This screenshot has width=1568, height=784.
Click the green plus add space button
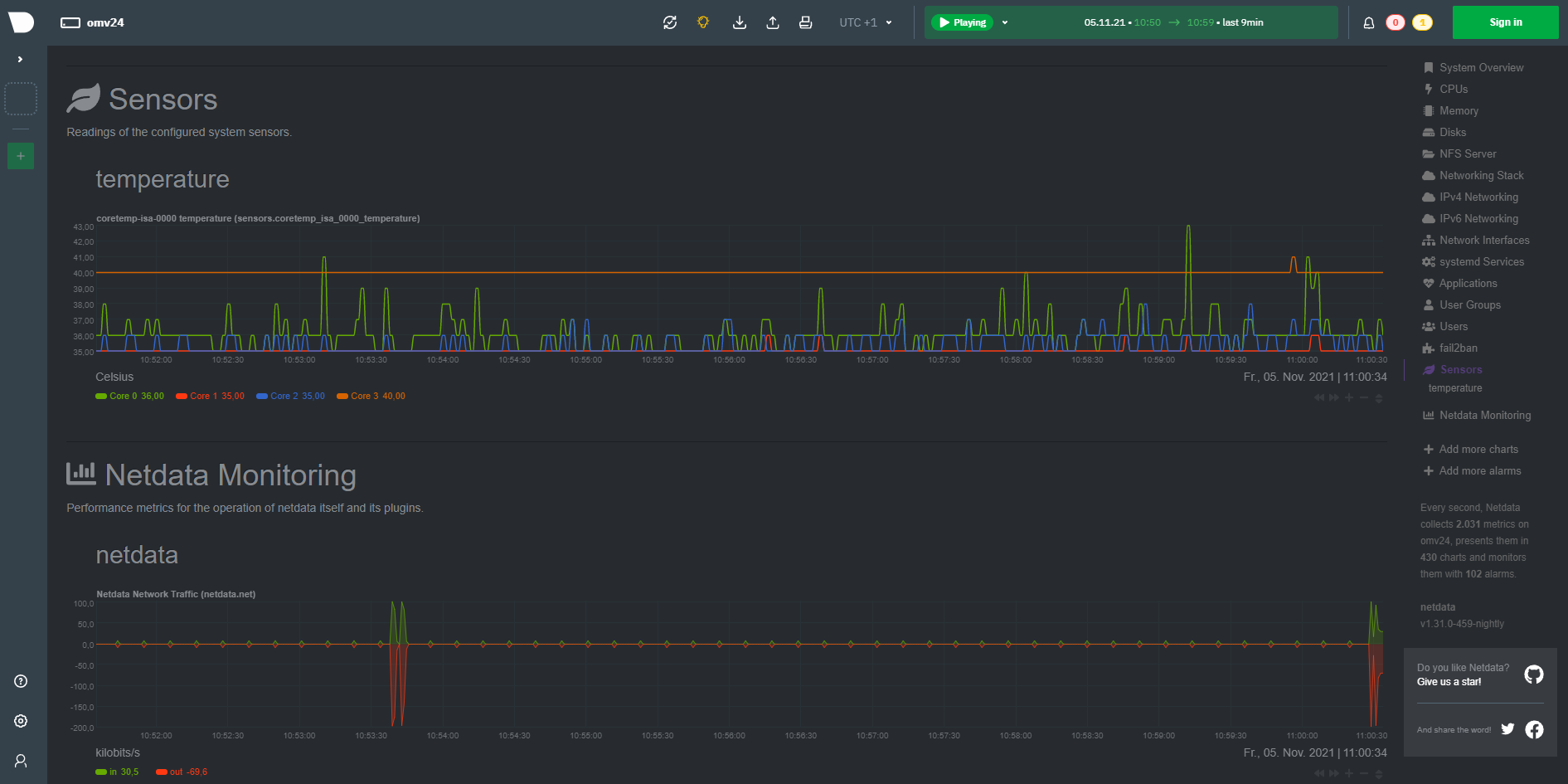point(21,156)
